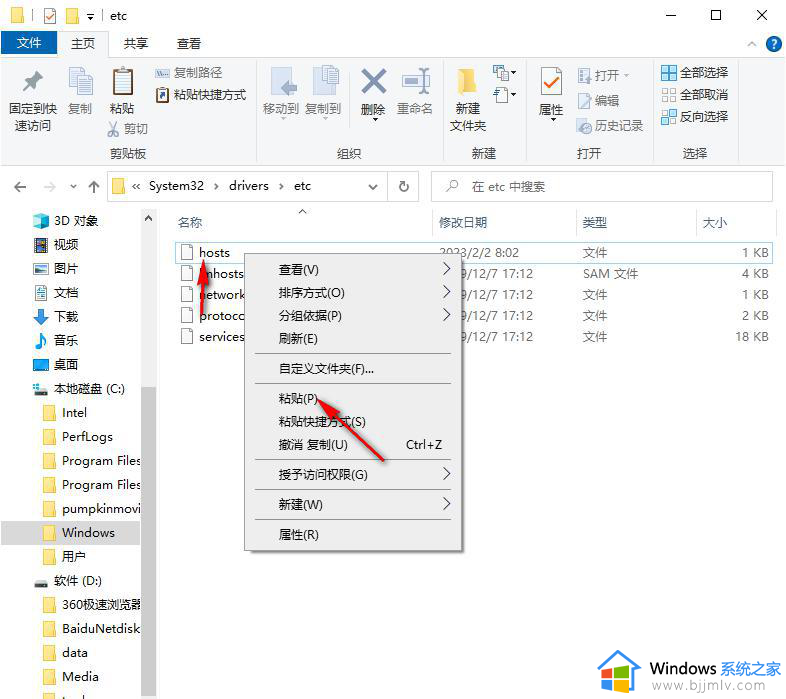This screenshot has height=699, width=786.
Task: Click the Forward navigation arrow
Action: point(50,187)
